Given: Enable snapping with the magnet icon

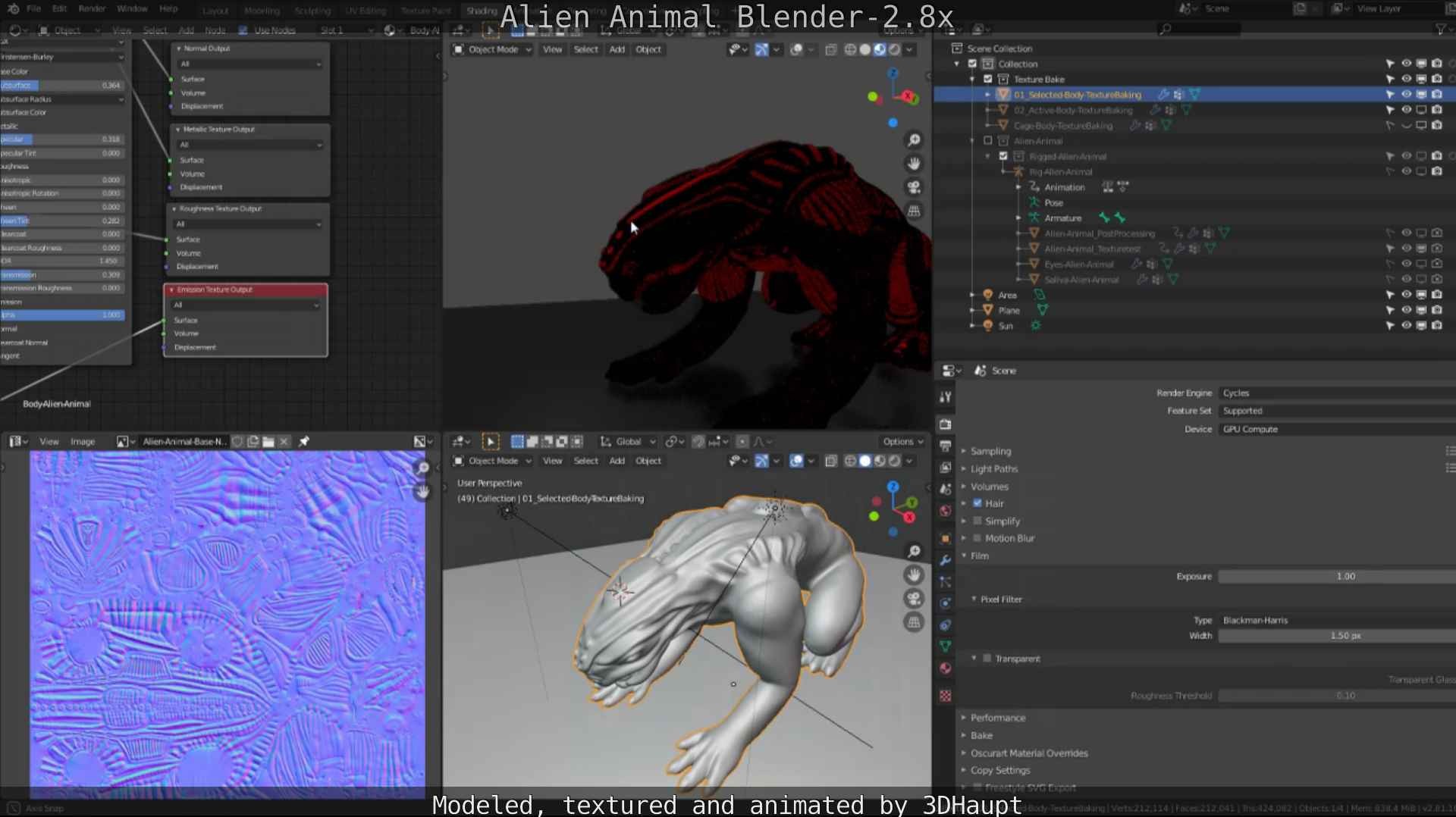Looking at the screenshot, I should [698, 442].
